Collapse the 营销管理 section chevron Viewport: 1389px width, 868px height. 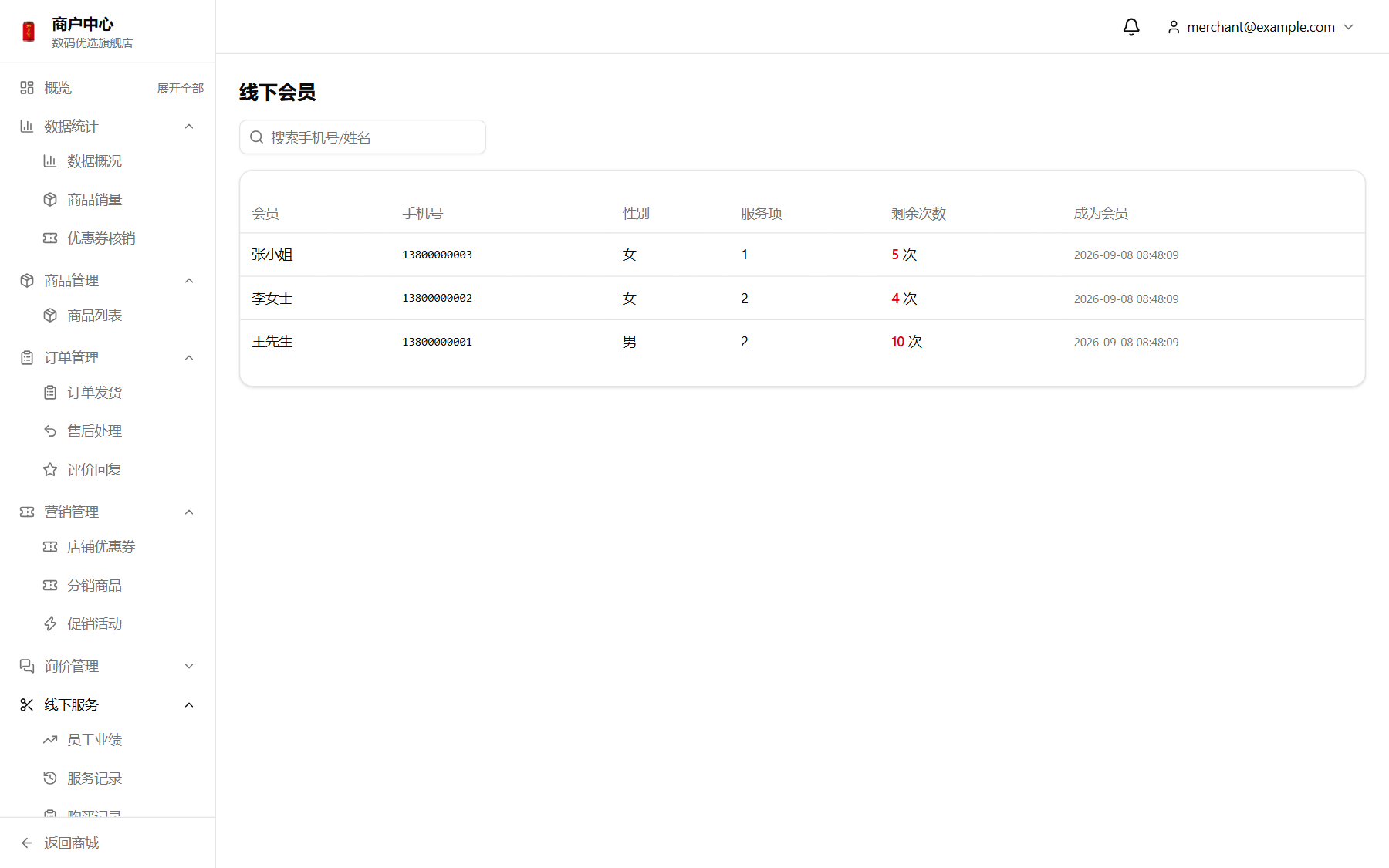pos(189,512)
